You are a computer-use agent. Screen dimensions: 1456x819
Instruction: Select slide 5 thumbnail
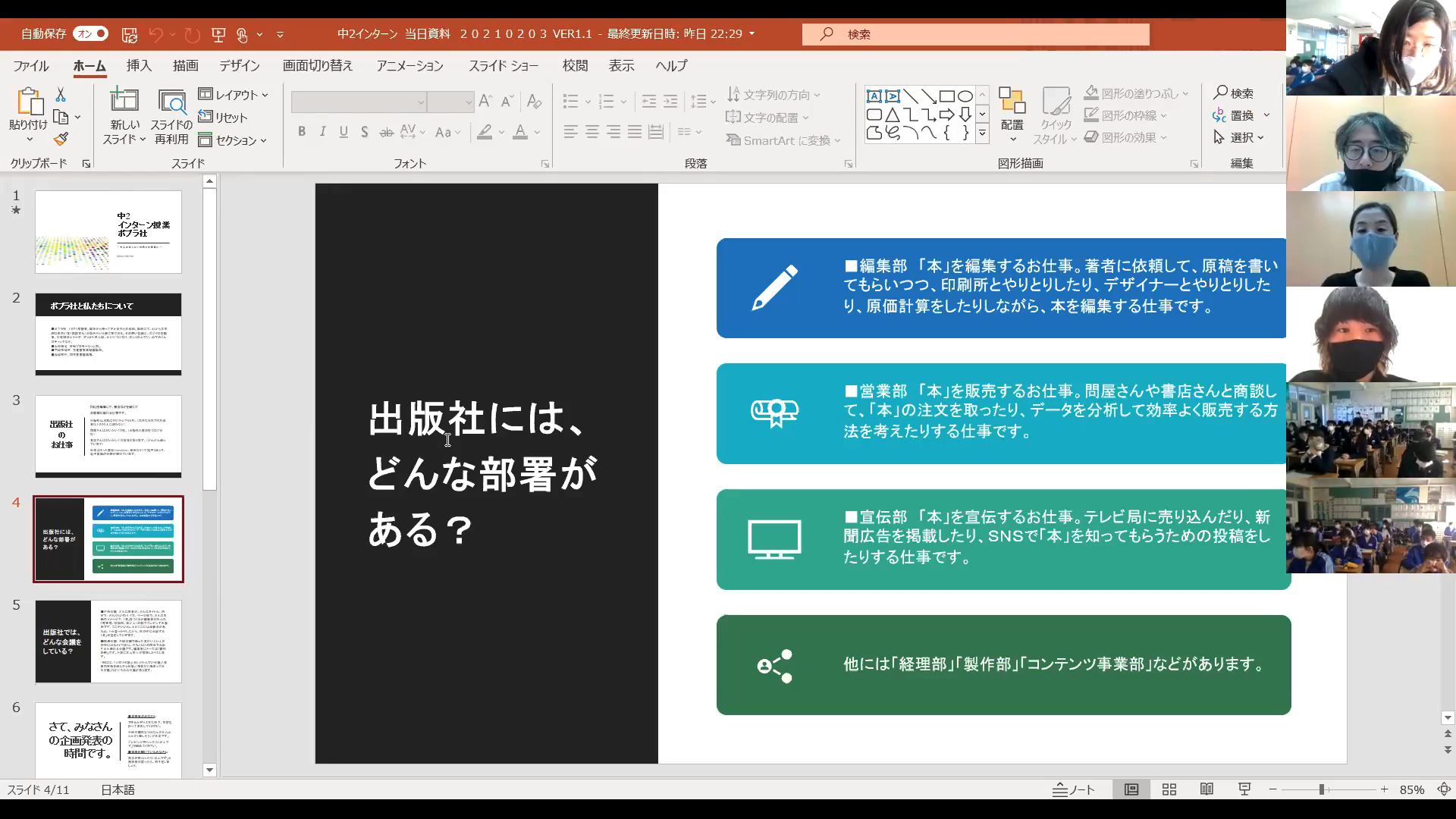pyautogui.click(x=108, y=642)
